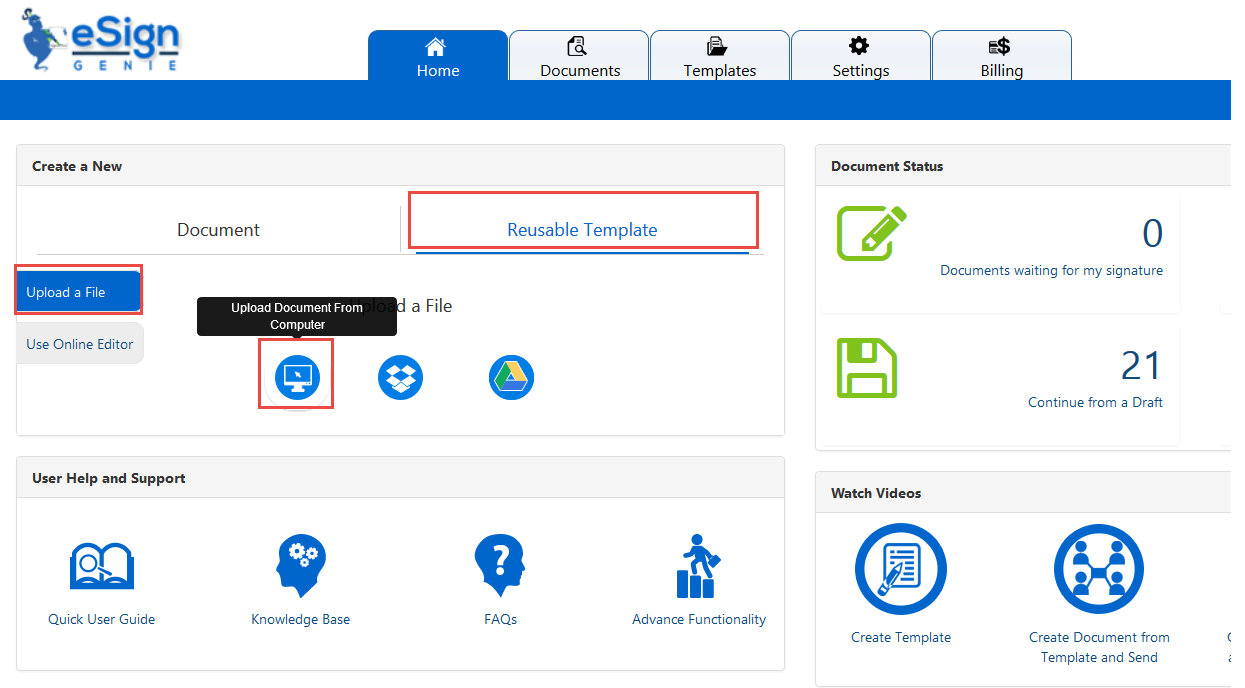Click the eSign Genie logo
1245x688 pixels.
point(101,40)
